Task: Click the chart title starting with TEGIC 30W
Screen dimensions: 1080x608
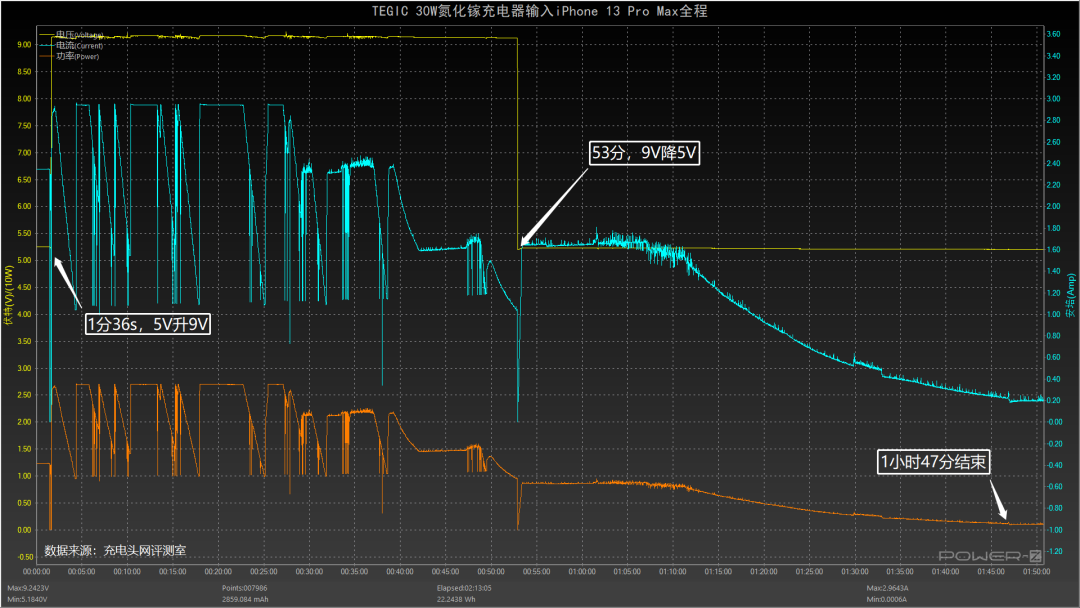Action: 539,11
